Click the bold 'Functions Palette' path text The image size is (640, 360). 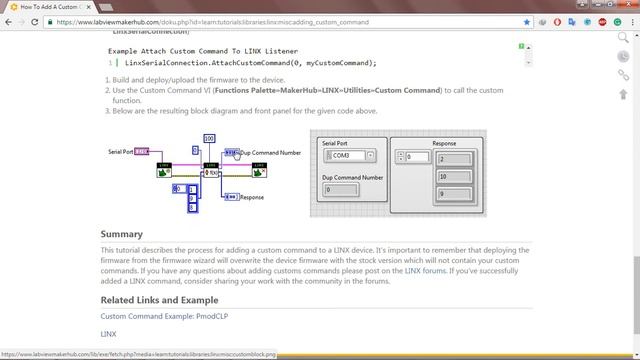tap(327, 90)
